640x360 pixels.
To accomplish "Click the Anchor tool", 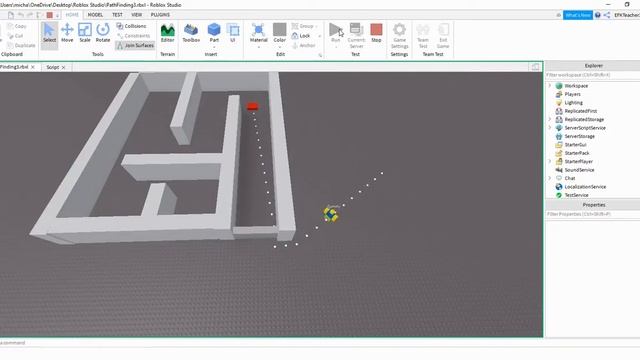I will 304,45.
